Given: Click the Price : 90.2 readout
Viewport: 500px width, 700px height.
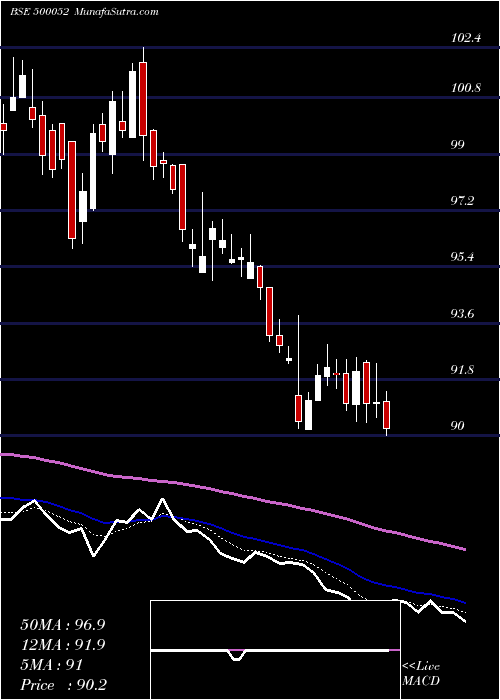Looking at the screenshot, I should [64, 685].
